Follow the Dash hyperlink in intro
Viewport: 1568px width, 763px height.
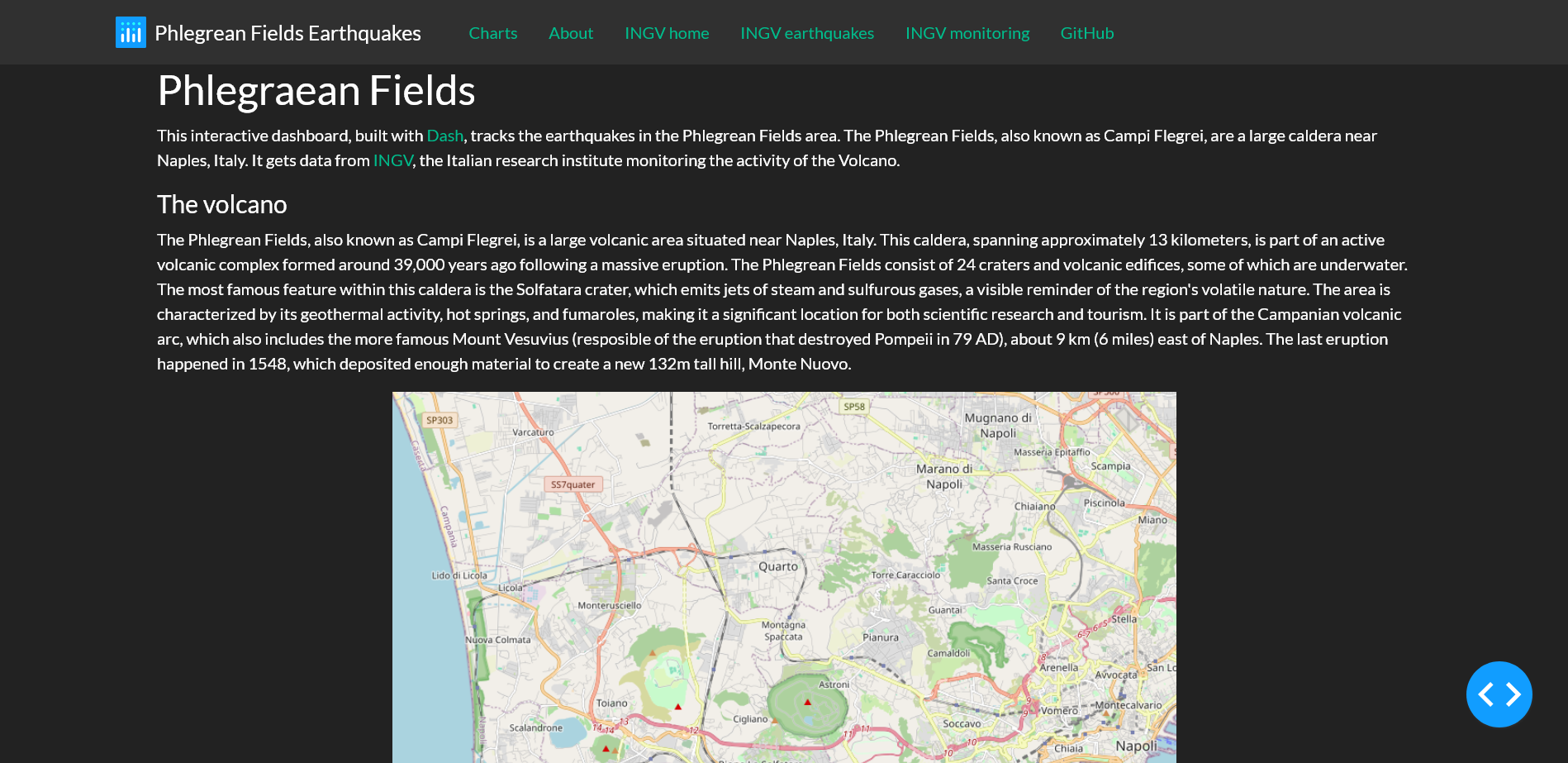tap(444, 136)
